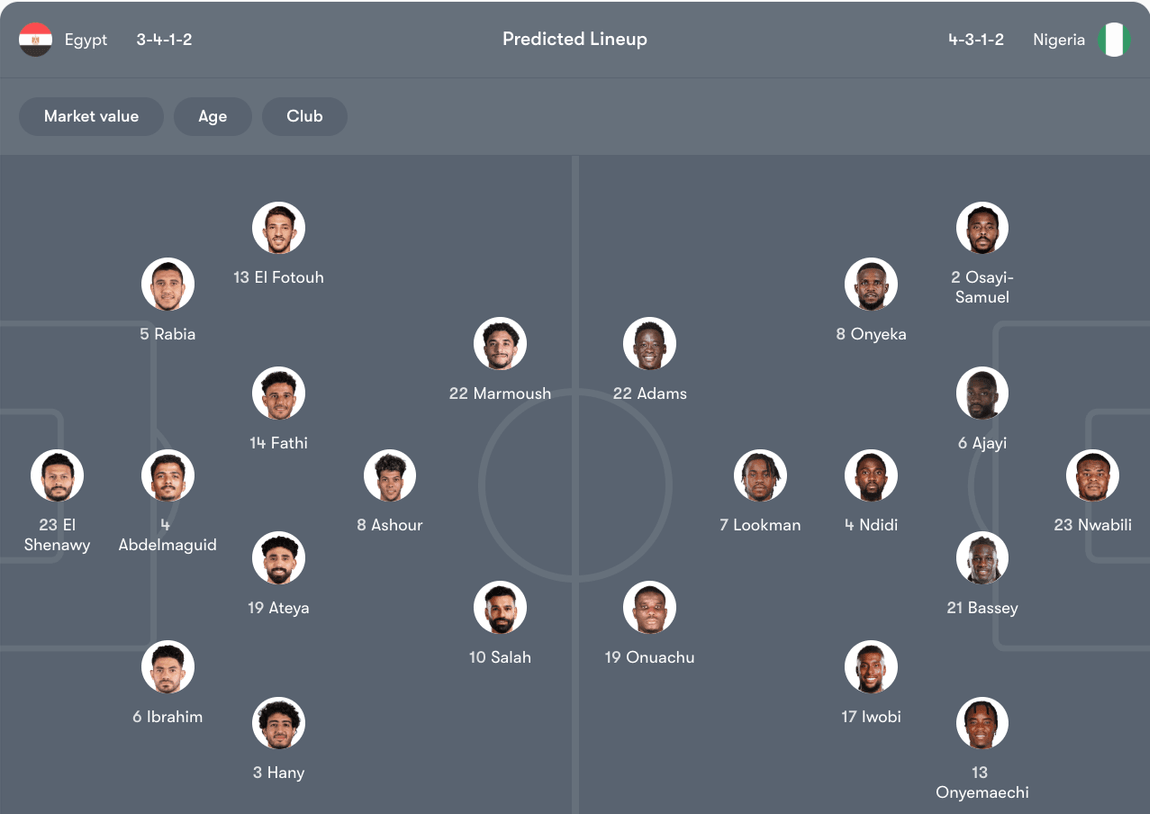This screenshot has height=814, width=1150.
Task: Open Ndidi's player photo
Action: pyautogui.click(x=871, y=476)
